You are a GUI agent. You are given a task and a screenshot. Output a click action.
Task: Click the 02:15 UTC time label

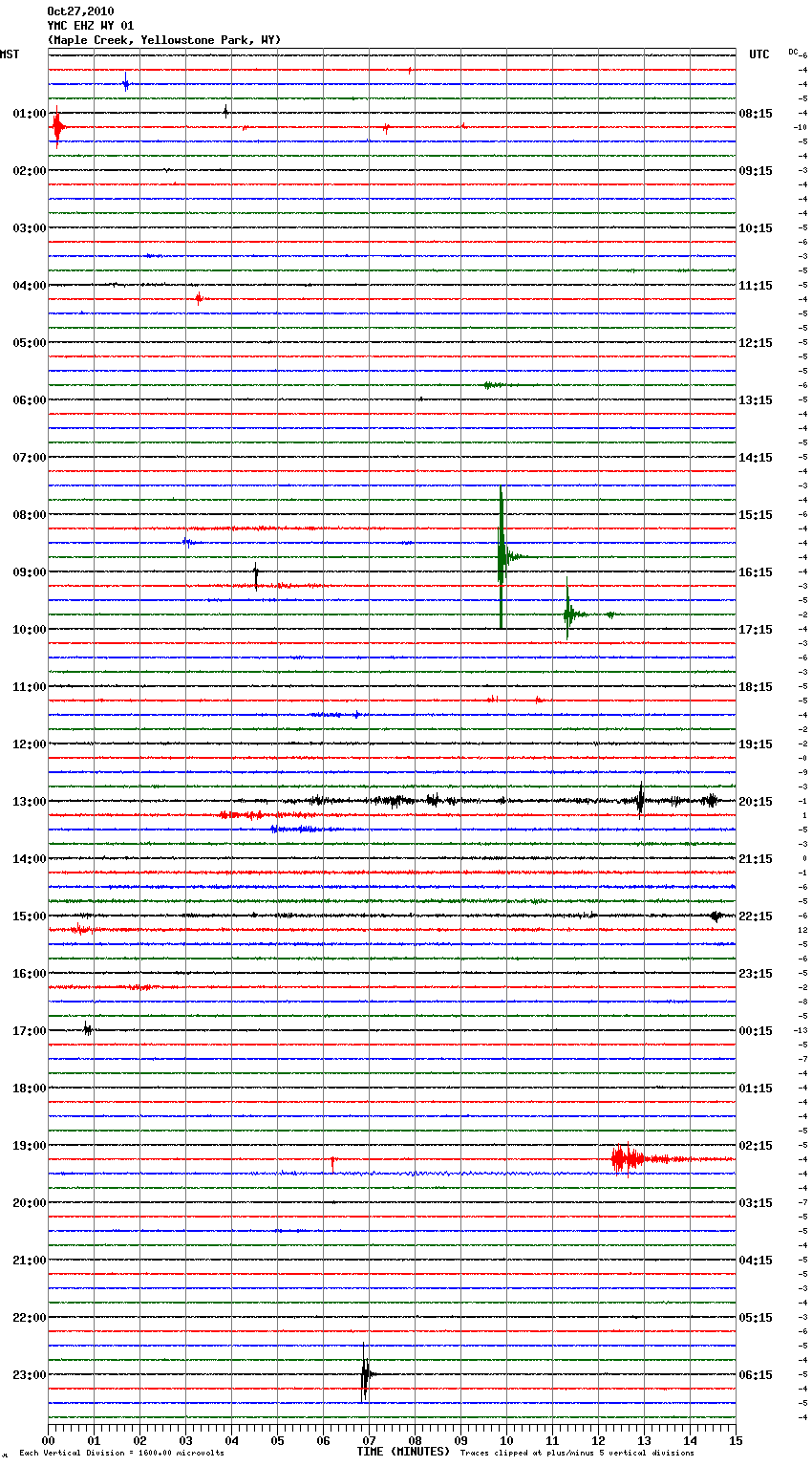click(x=756, y=1146)
